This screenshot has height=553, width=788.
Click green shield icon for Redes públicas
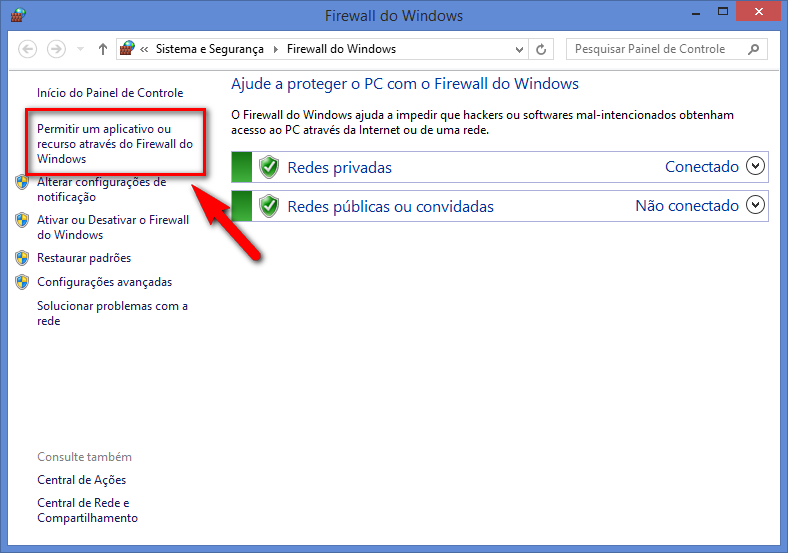(269, 206)
